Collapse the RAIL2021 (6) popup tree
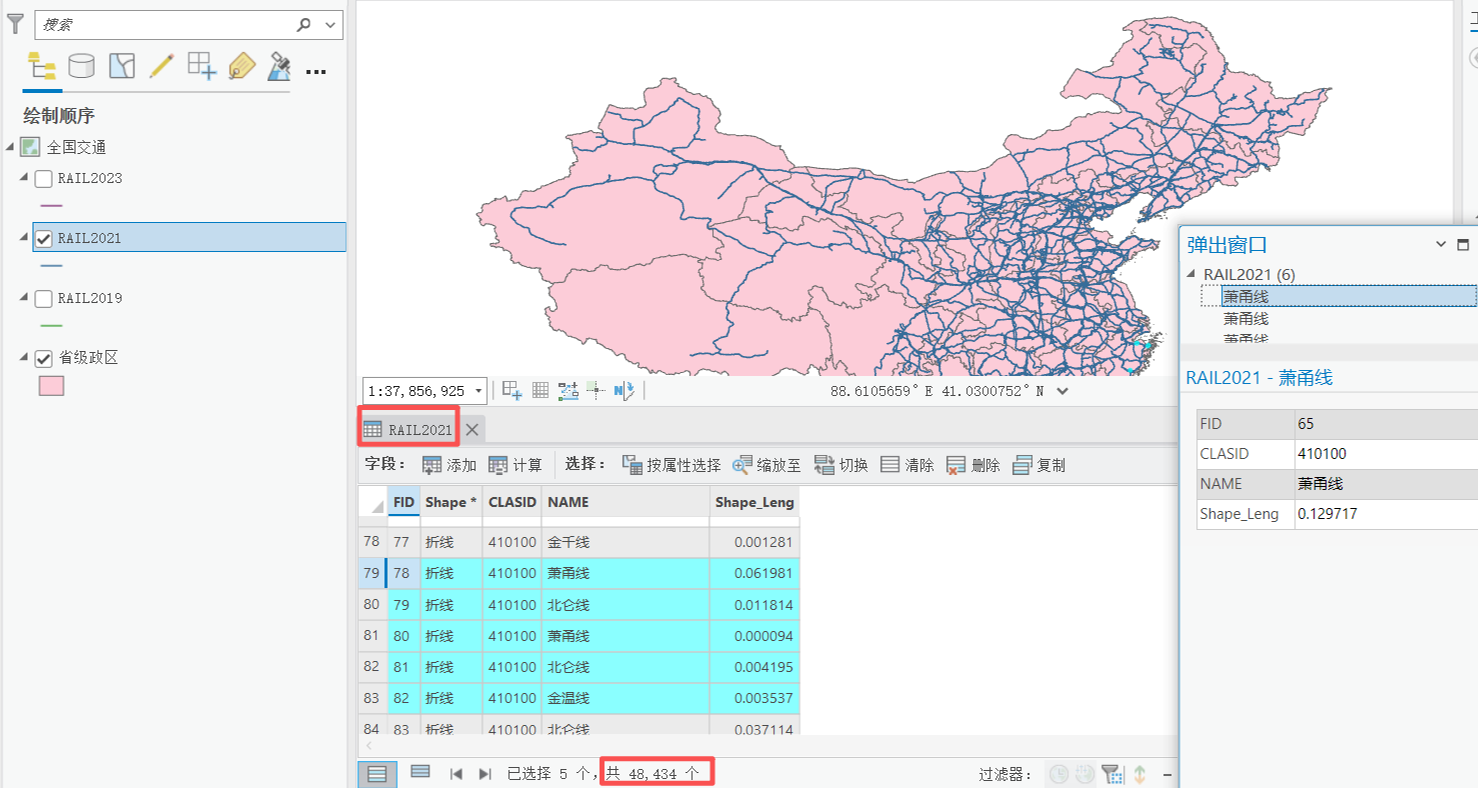The width and height of the screenshot is (1479, 788). point(1191,274)
